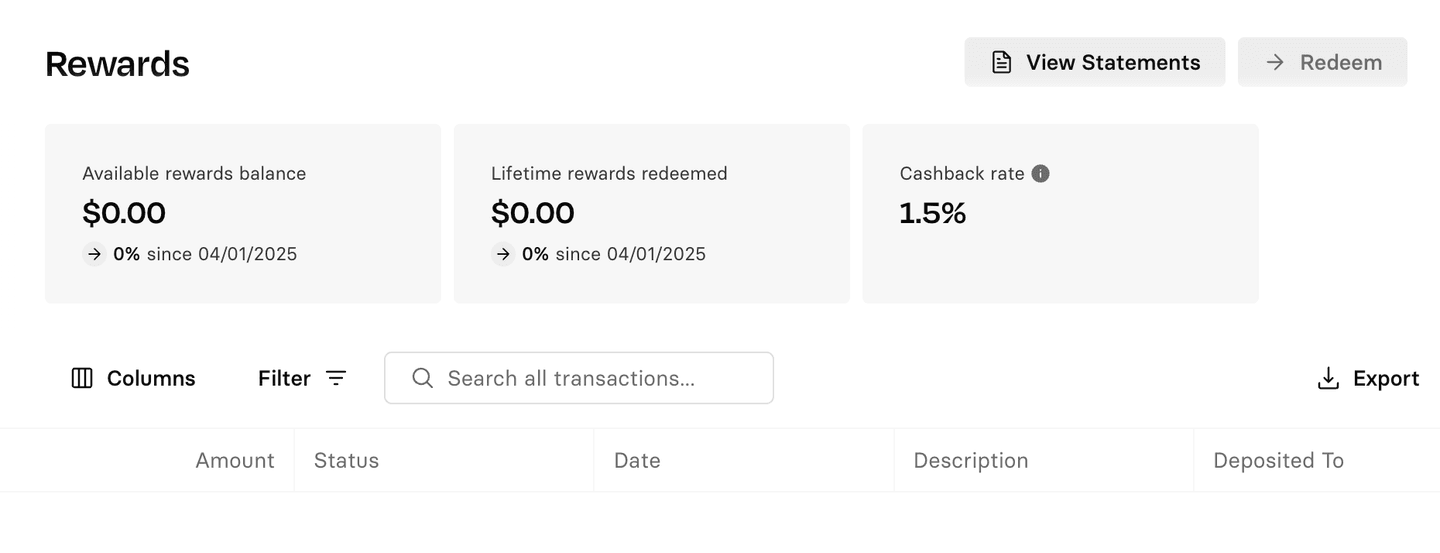Sort by the Amount column header
1440x553 pixels.
[235, 461]
